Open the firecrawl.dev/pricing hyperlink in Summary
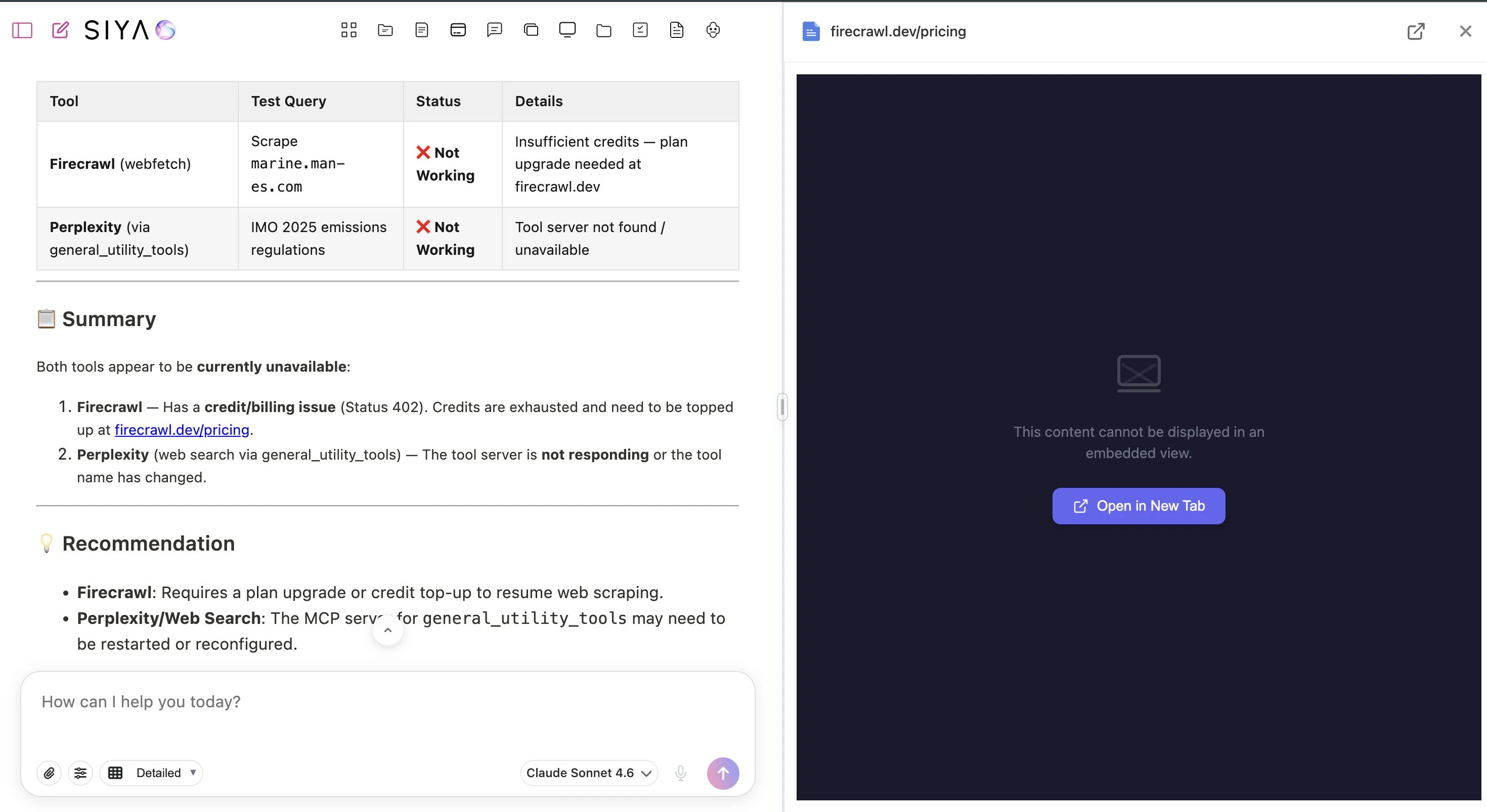This screenshot has width=1487, height=812. pos(182,430)
